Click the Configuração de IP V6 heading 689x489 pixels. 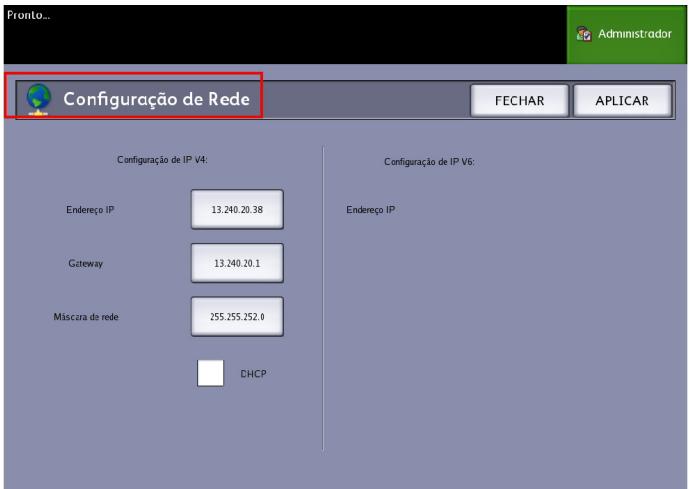point(429,162)
